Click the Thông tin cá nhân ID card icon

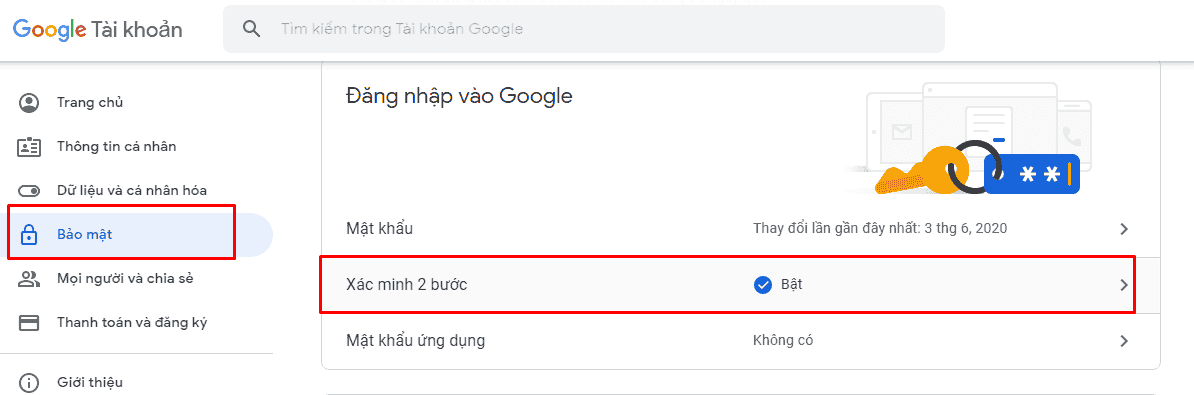[29, 147]
